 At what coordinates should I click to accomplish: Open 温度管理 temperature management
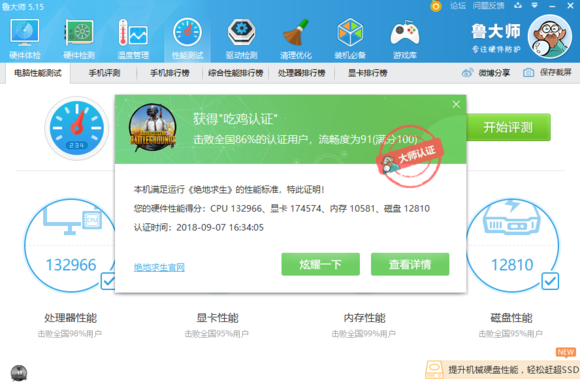[133, 38]
